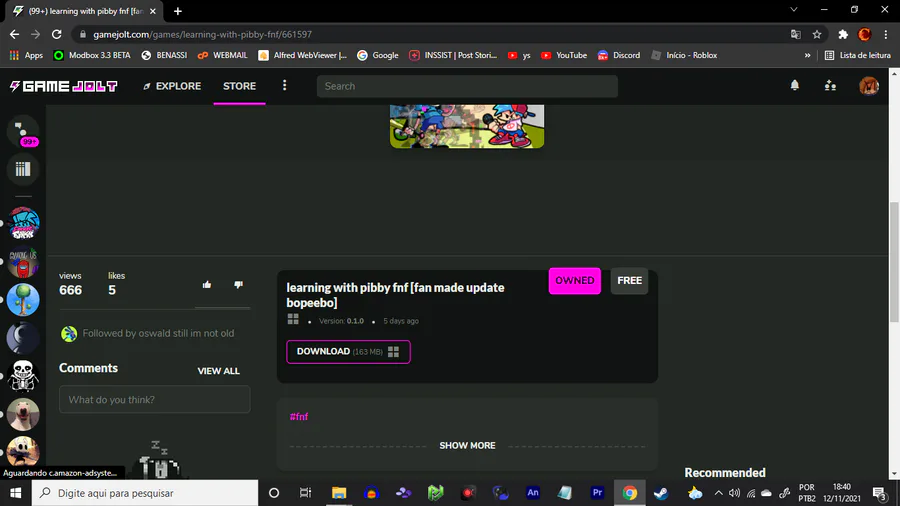Open the Início - Roblox bookmark
The height and width of the screenshot is (506, 900).
click(x=684, y=55)
